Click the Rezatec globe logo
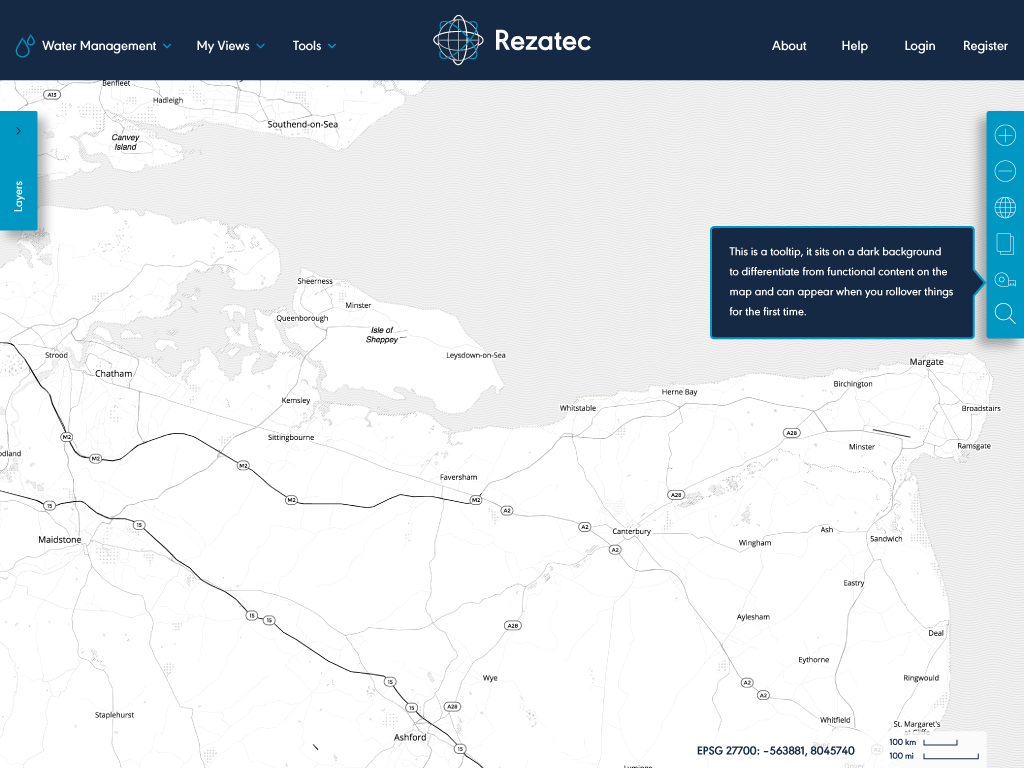 pos(458,40)
